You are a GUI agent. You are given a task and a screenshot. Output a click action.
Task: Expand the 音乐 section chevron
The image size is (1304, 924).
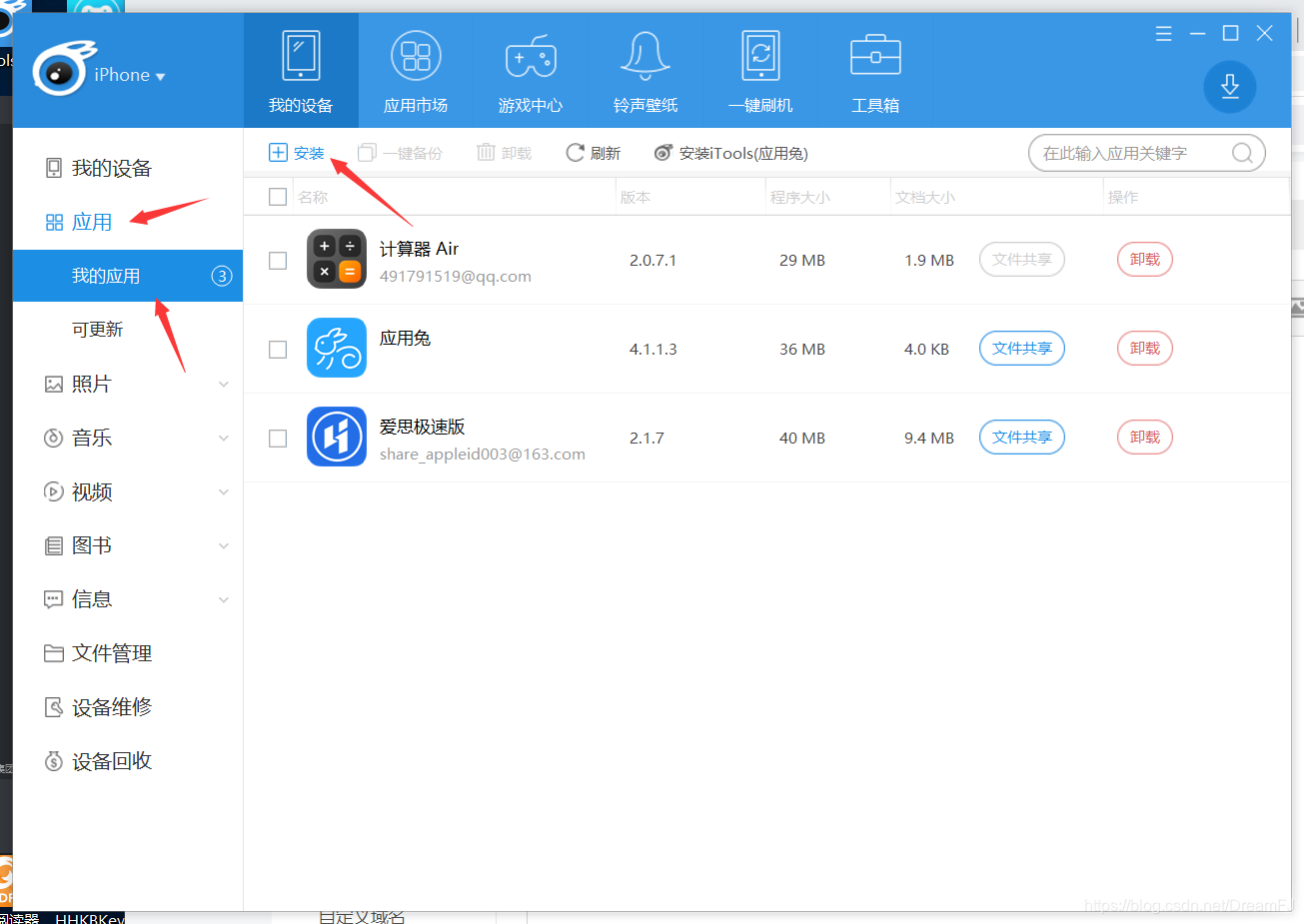[224, 439]
